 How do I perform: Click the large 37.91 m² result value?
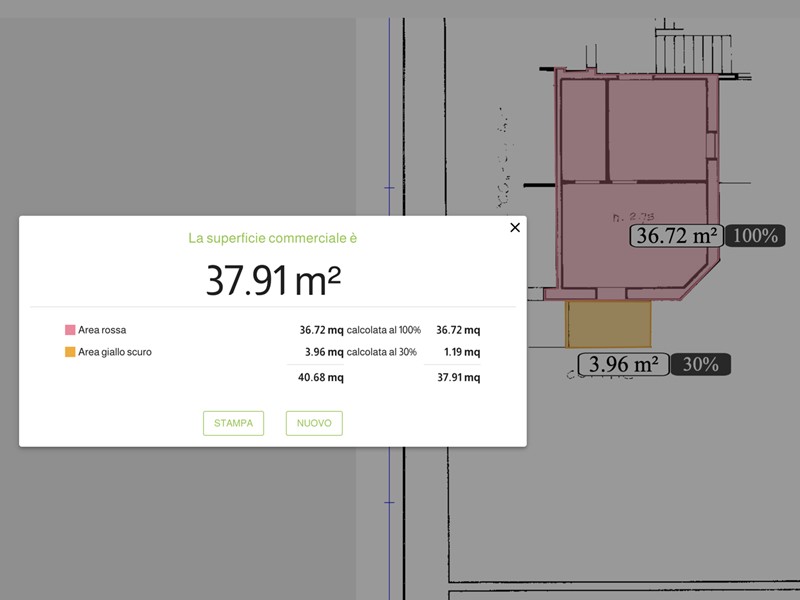pyautogui.click(x=273, y=281)
